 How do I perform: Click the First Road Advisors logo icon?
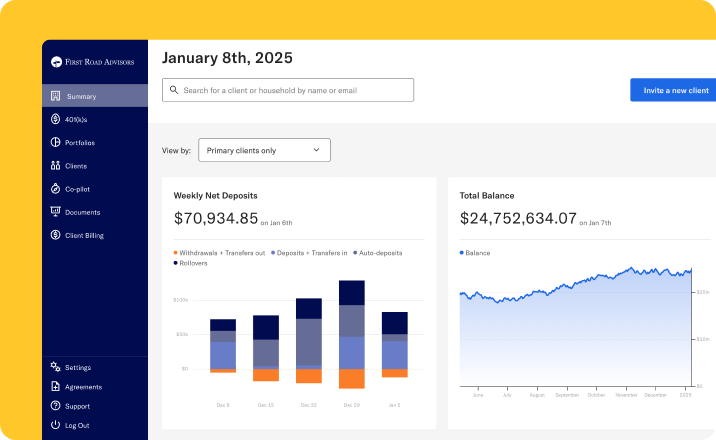[56, 62]
